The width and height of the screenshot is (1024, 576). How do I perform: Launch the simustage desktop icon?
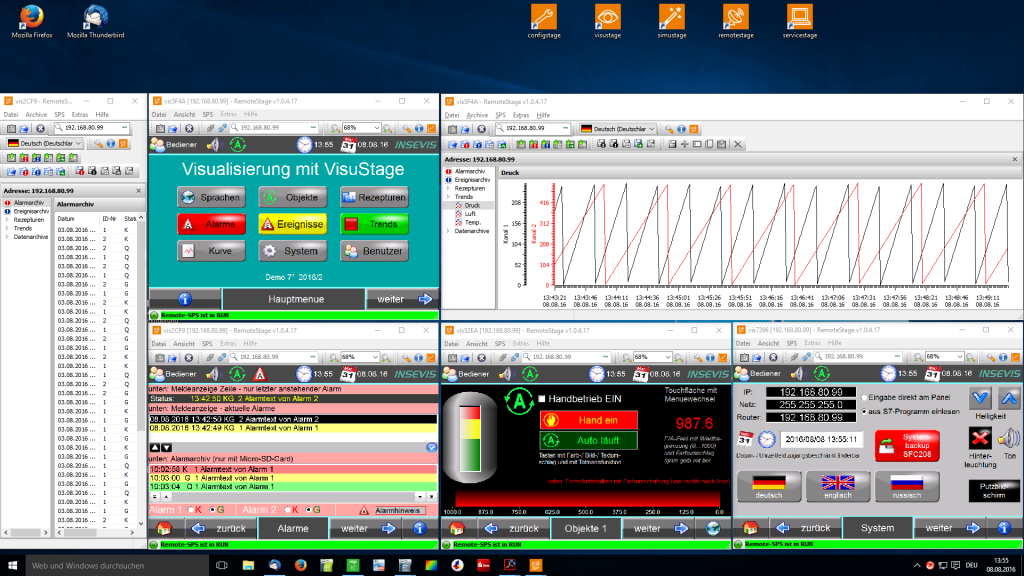click(x=672, y=18)
